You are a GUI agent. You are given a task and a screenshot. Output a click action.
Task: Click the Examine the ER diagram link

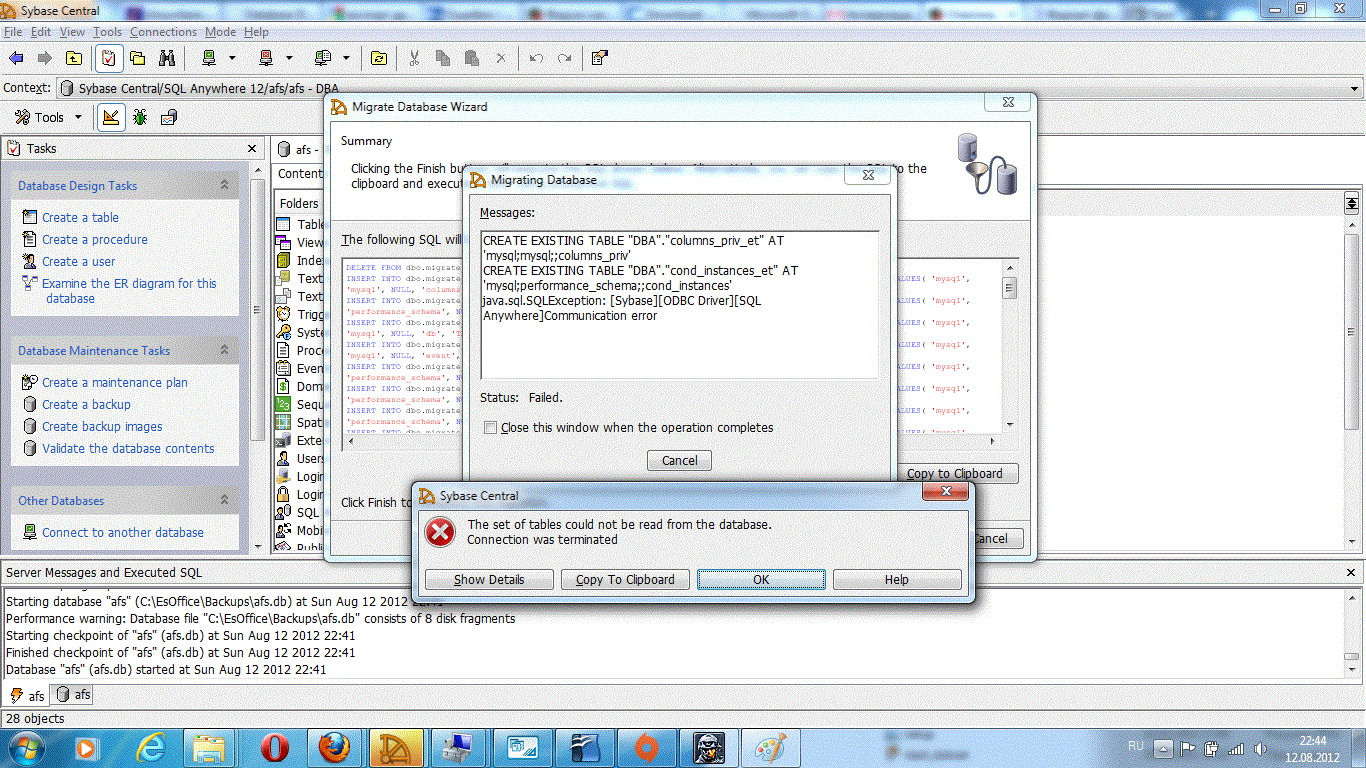pyautogui.click(x=129, y=291)
